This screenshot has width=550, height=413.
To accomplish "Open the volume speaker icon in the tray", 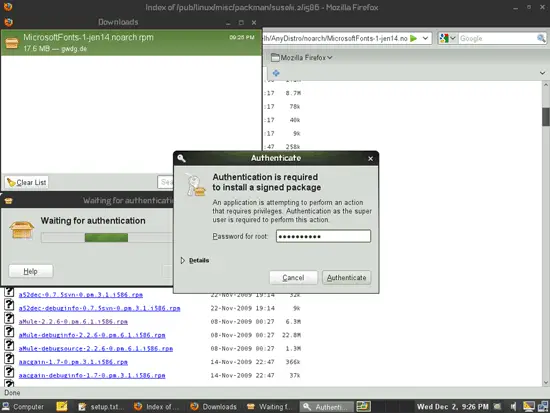I will (x=514, y=407).
